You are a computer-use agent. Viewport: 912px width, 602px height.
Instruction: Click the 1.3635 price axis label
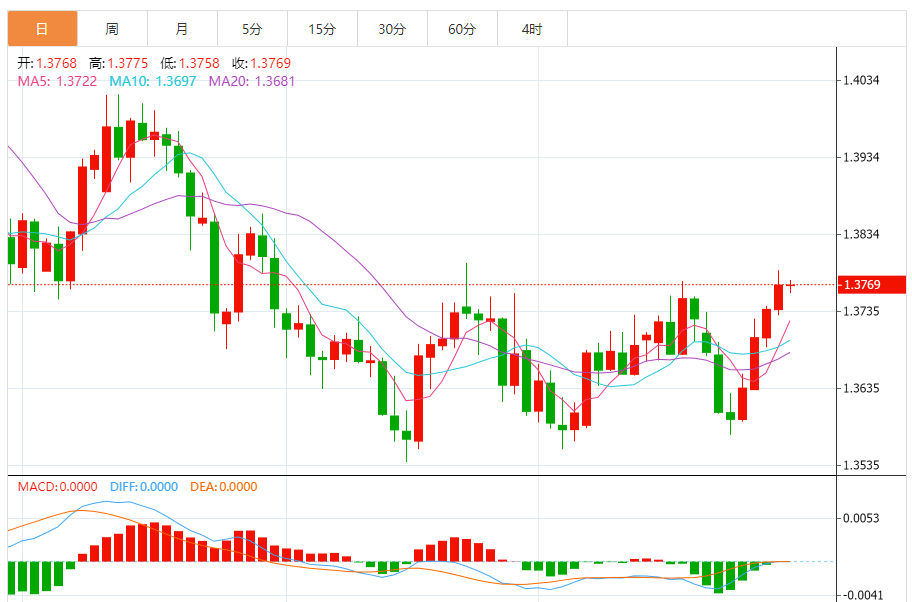pos(861,388)
